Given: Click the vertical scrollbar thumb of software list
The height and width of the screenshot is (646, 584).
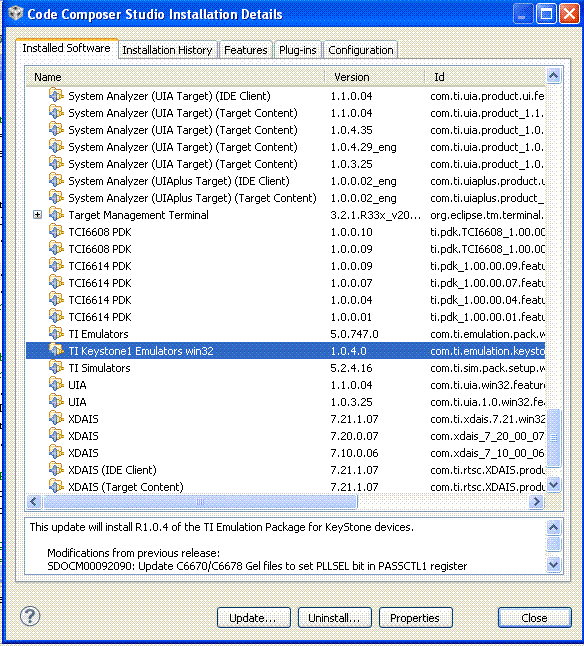Looking at the screenshot, I should tap(554, 438).
